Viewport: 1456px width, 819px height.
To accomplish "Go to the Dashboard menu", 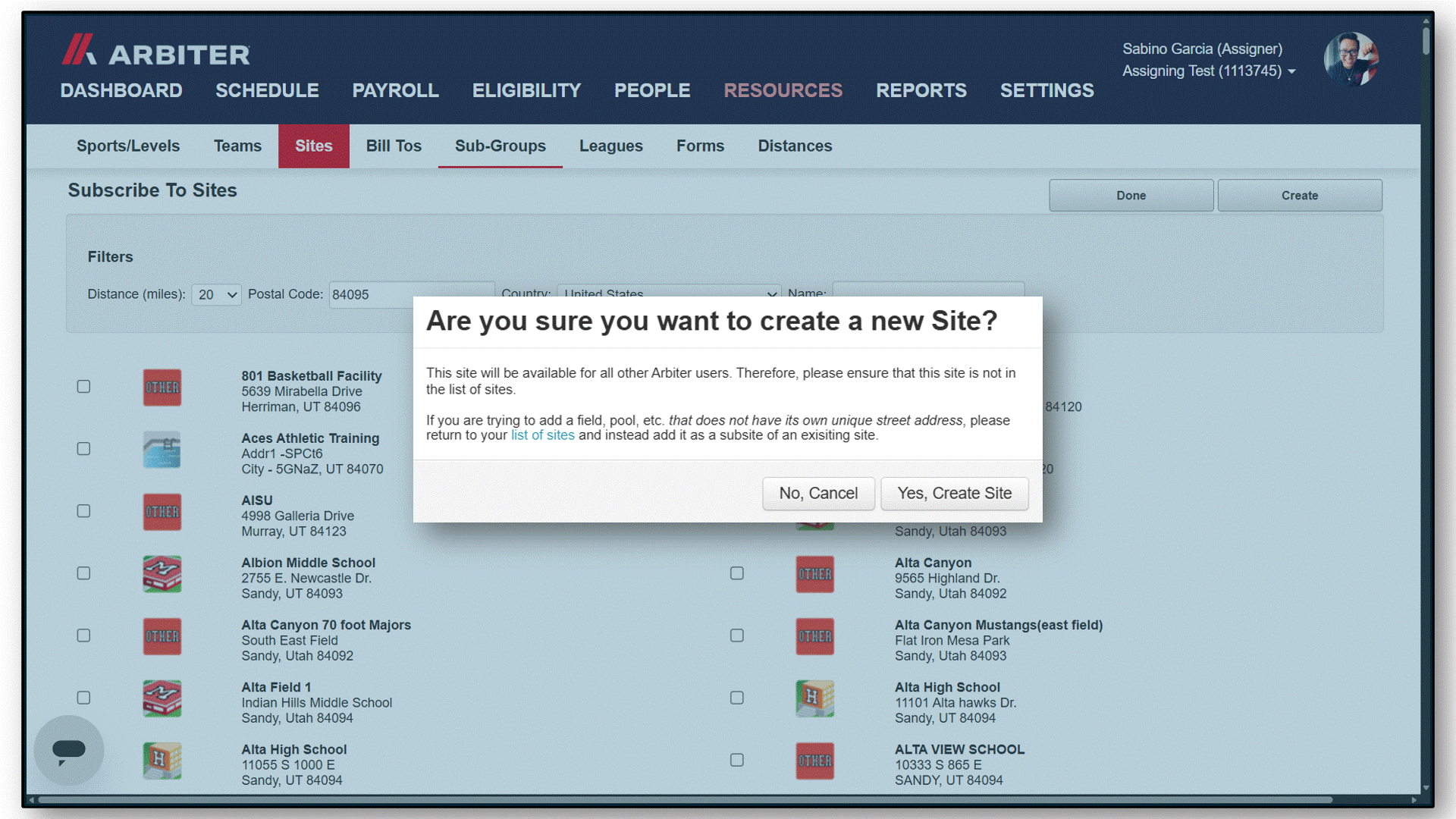I will pyautogui.click(x=121, y=90).
